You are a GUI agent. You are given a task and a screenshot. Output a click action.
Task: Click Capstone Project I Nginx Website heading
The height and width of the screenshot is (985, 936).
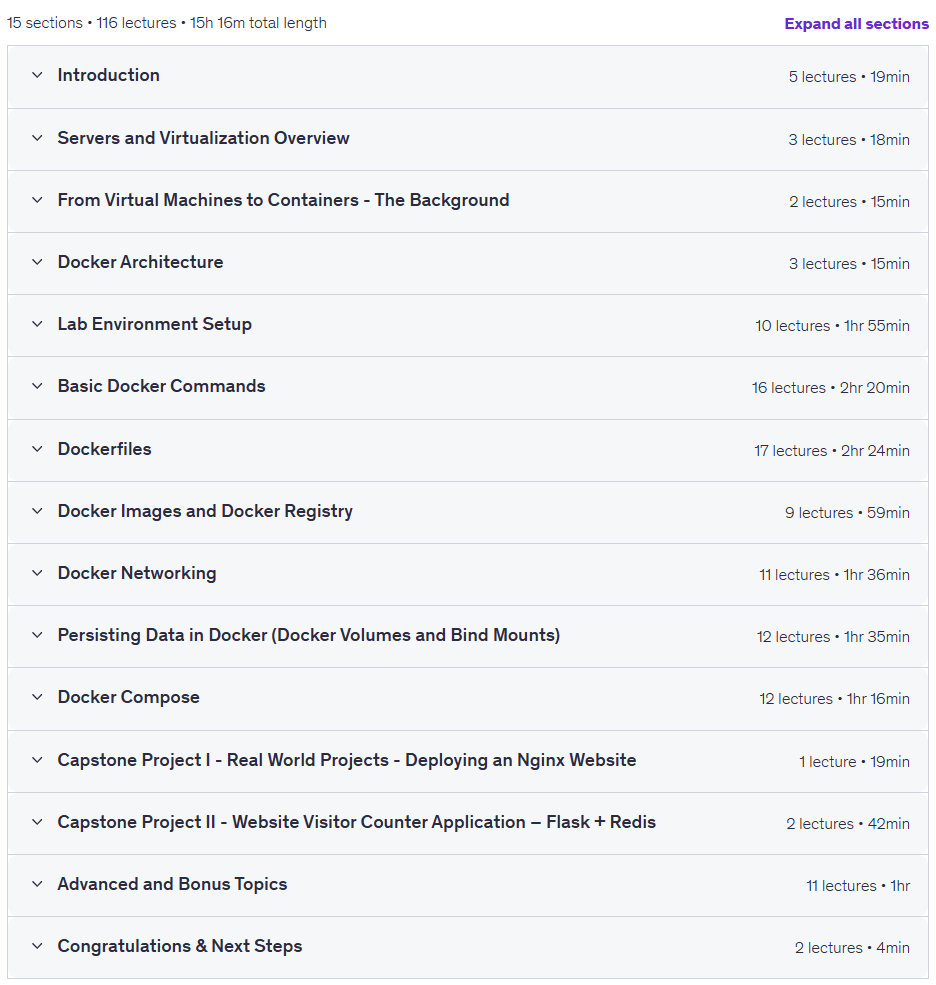pyautogui.click(x=347, y=760)
